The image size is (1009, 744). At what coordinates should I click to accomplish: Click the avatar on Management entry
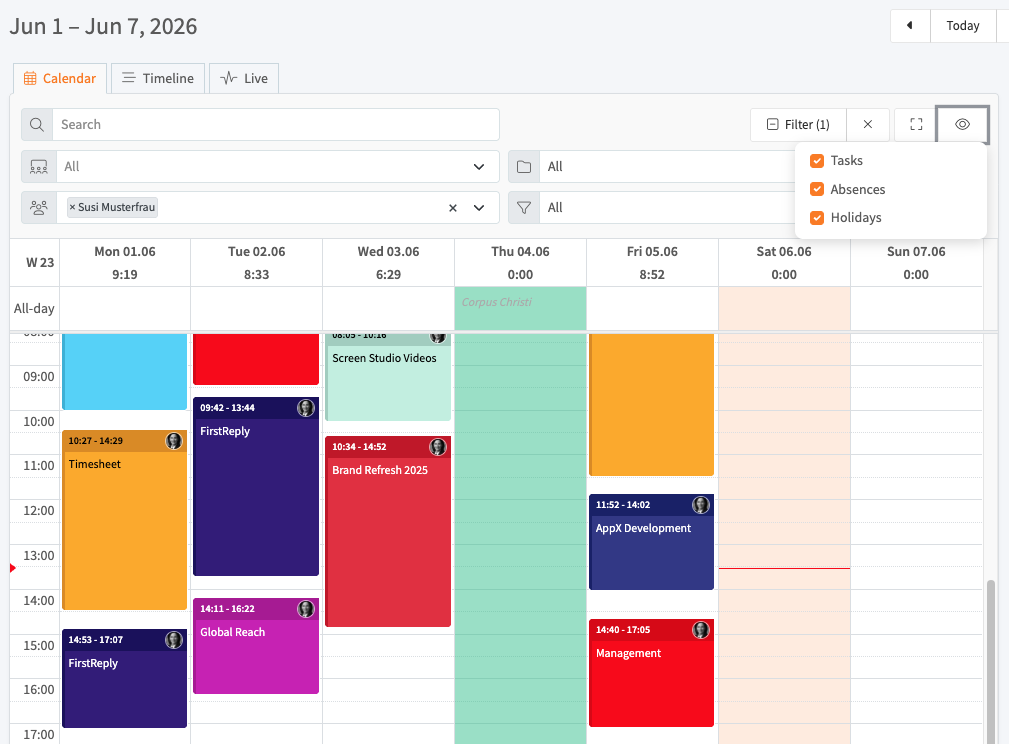point(701,629)
